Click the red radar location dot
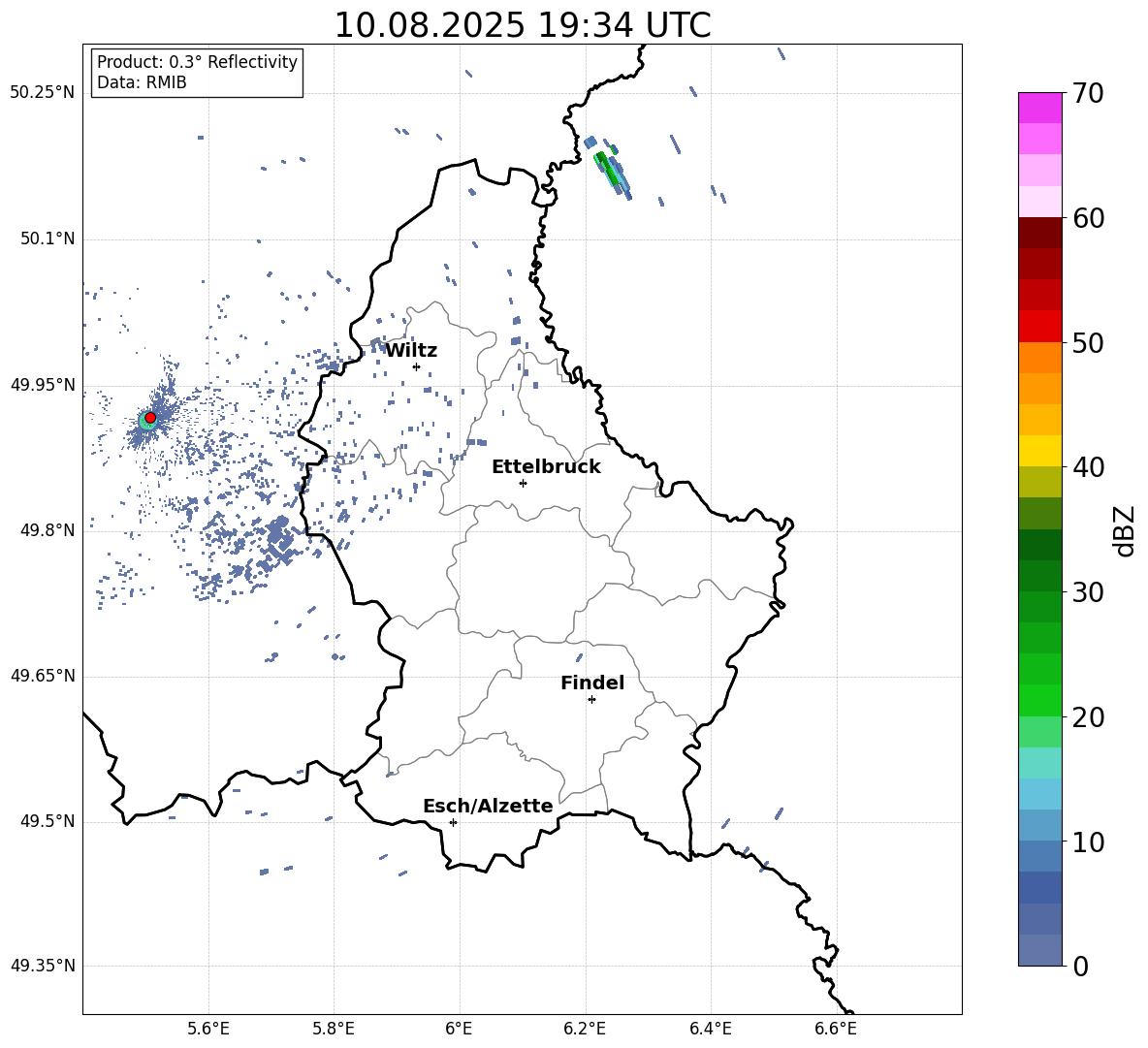Image resolution: width=1148 pixels, height=1048 pixels. (150, 418)
